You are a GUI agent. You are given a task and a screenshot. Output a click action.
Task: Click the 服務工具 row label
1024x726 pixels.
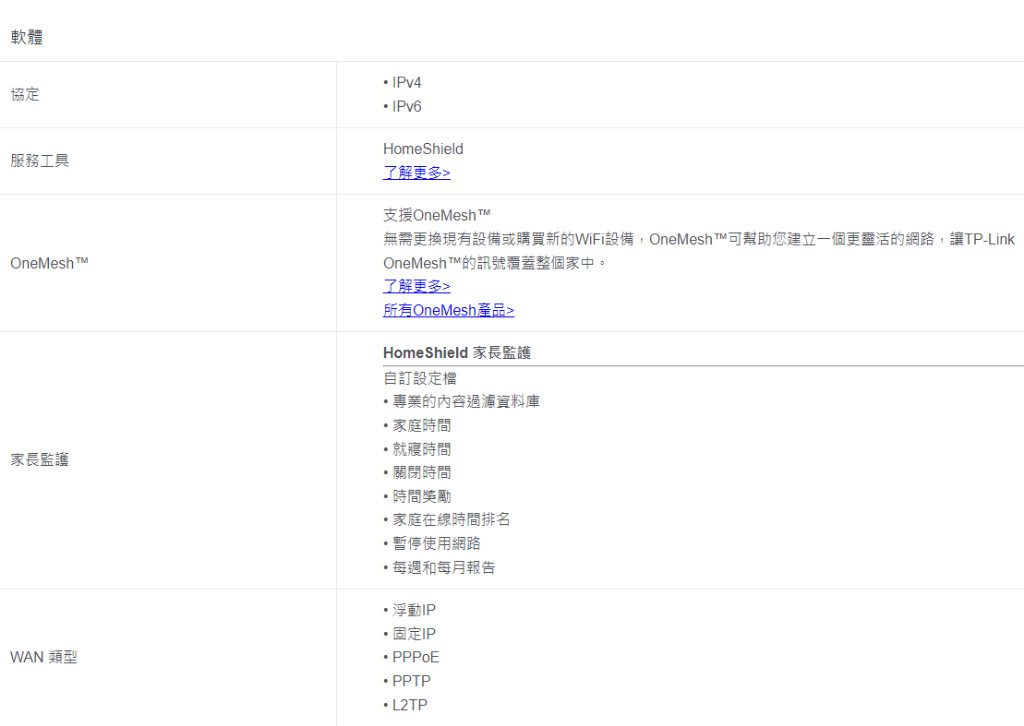coord(40,161)
